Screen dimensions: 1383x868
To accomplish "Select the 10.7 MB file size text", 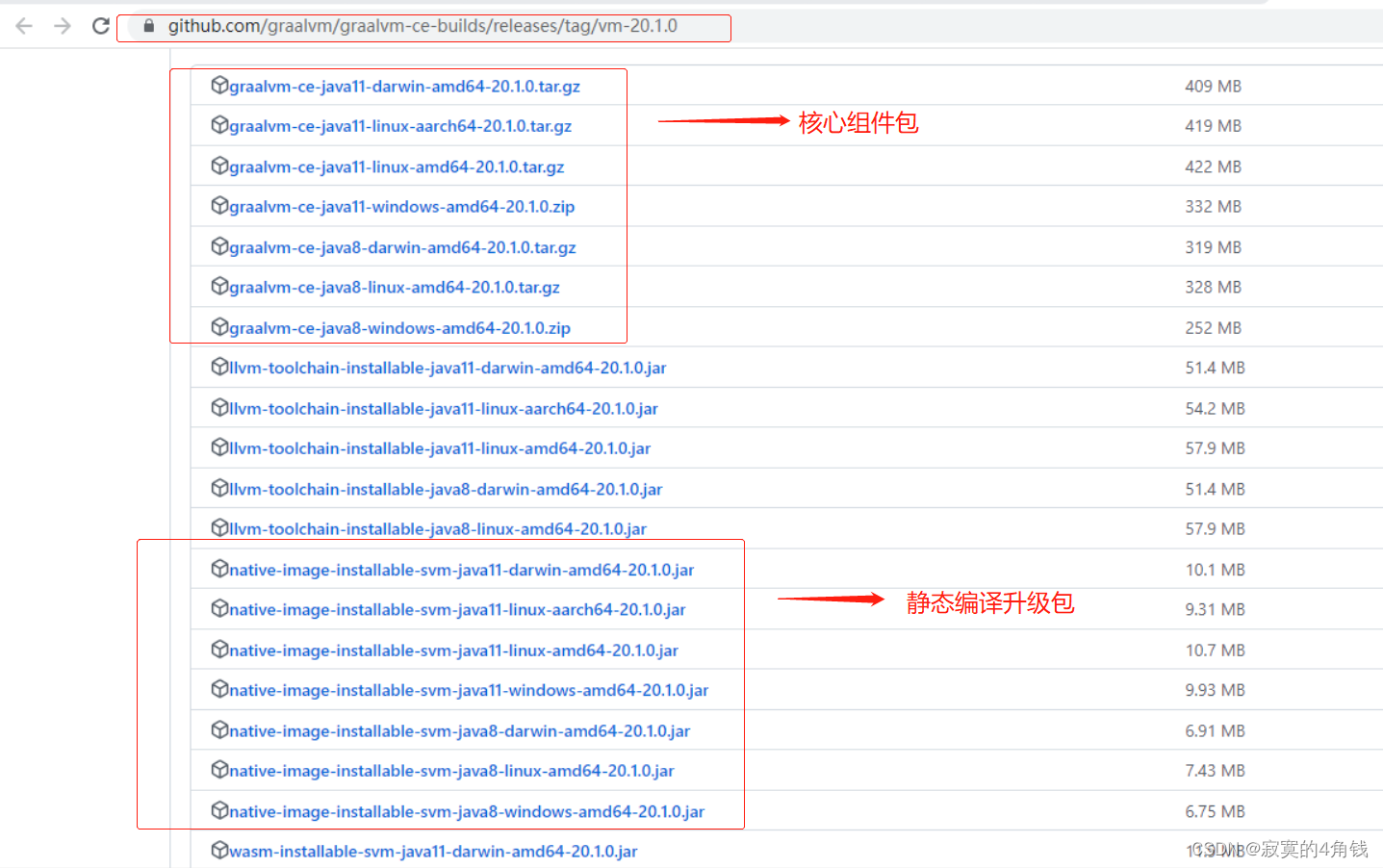I will tap(1215, 651).
